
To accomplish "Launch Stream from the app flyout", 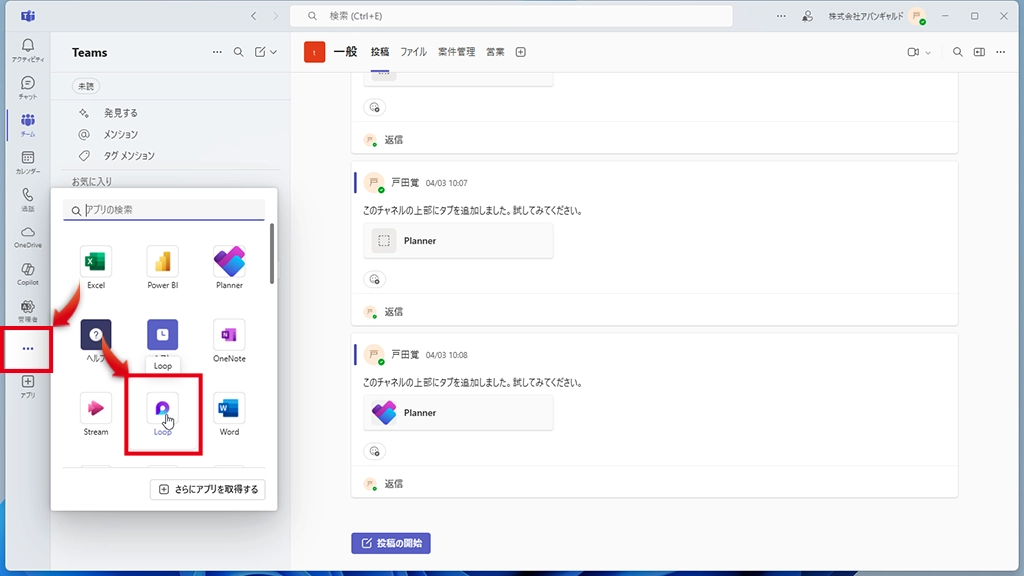I will 96,414.
